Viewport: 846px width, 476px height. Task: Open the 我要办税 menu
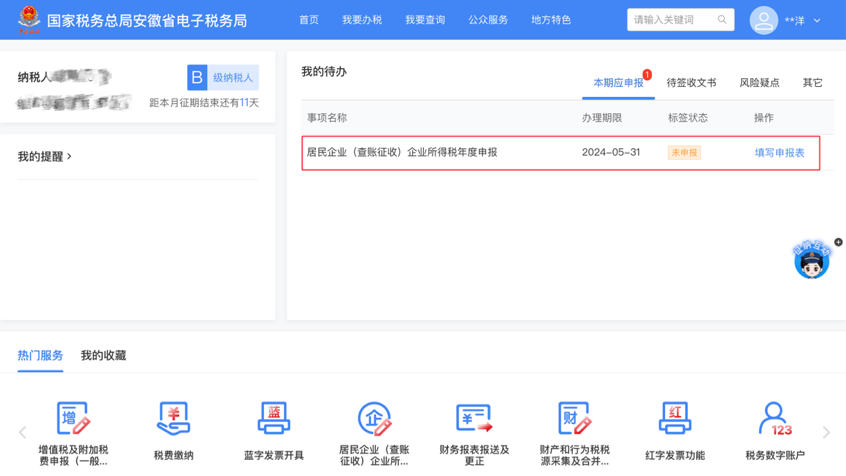tap(362, 20)
